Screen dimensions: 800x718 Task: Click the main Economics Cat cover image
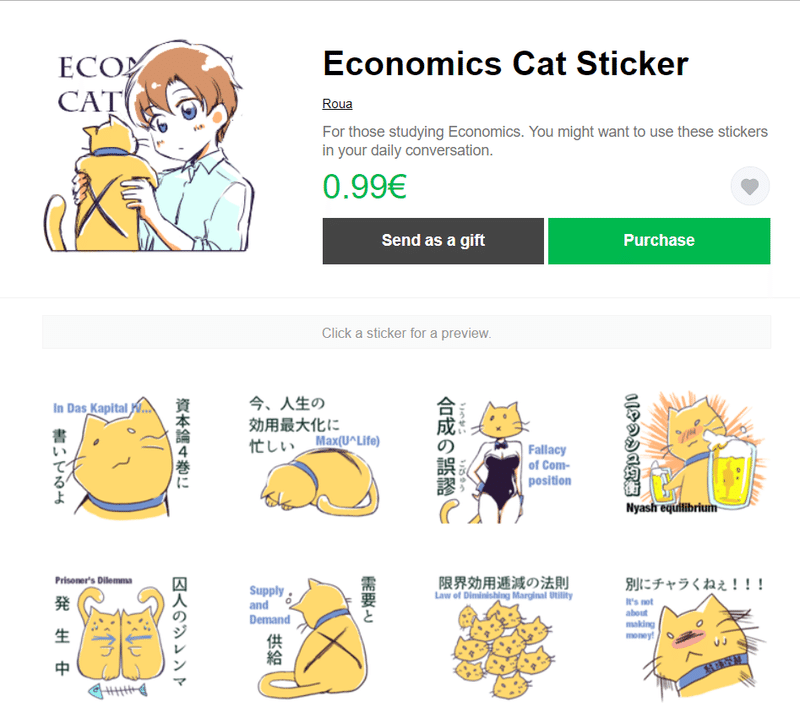149,146
